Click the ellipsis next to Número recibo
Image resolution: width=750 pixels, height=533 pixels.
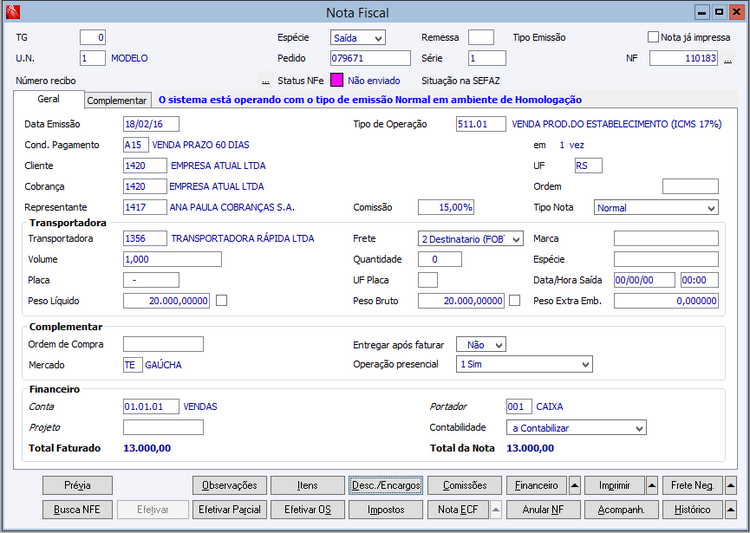pyautogui.click(x=265, y=80)
